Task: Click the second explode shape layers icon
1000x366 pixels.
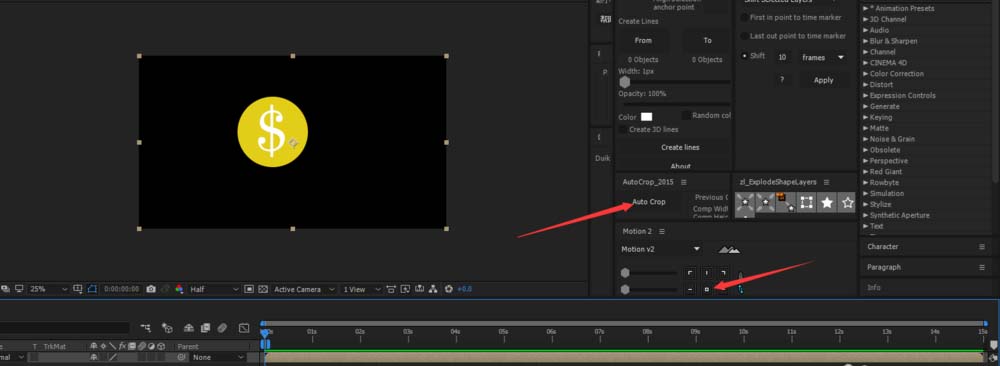Action: click(765, 203)
